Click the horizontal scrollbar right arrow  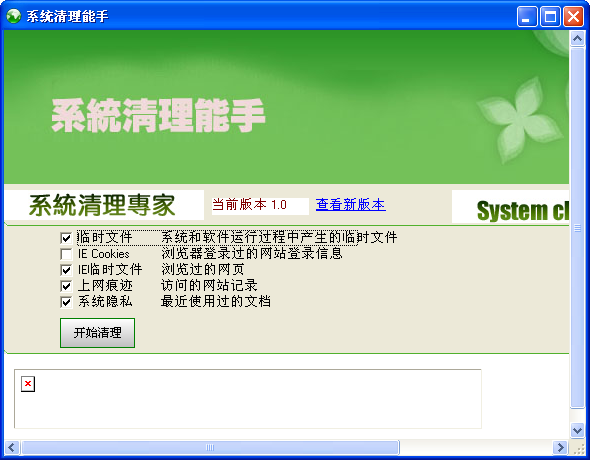[561, 447]
